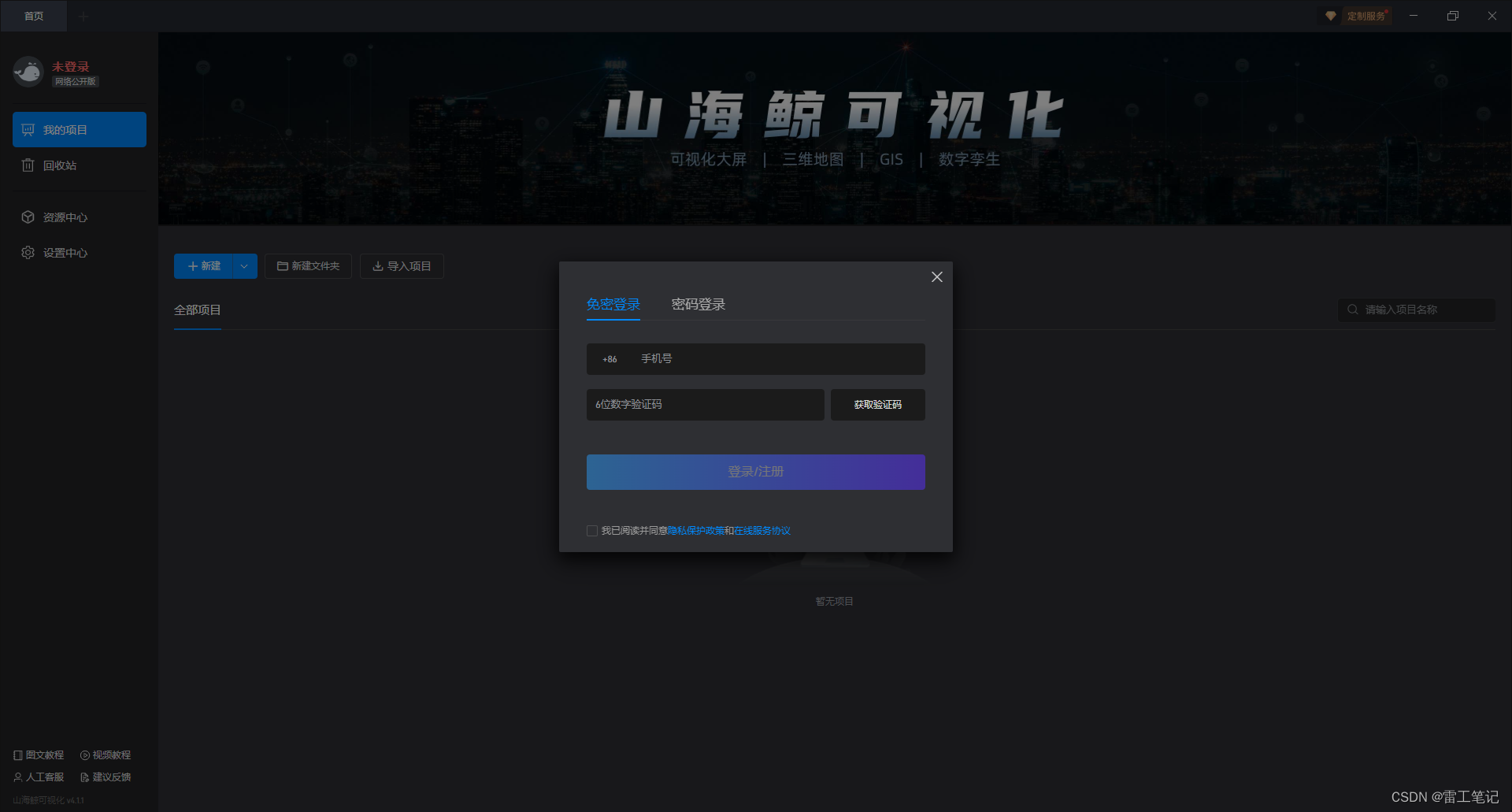This screenshot has width=1512, height=812.
Task: Open 图文教程 tutorial
Action: coord(39,755)
